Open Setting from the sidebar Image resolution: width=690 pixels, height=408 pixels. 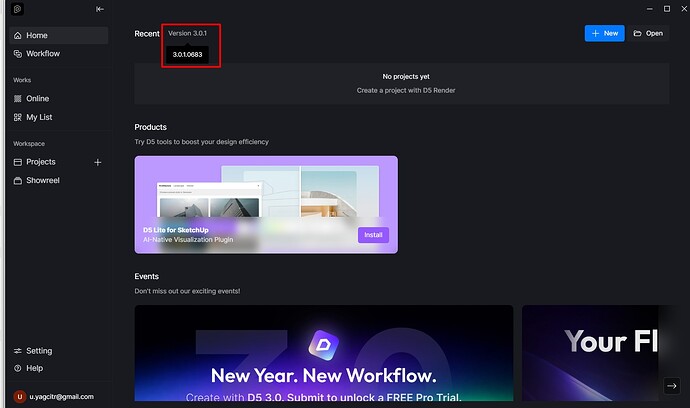click(38, 351)
